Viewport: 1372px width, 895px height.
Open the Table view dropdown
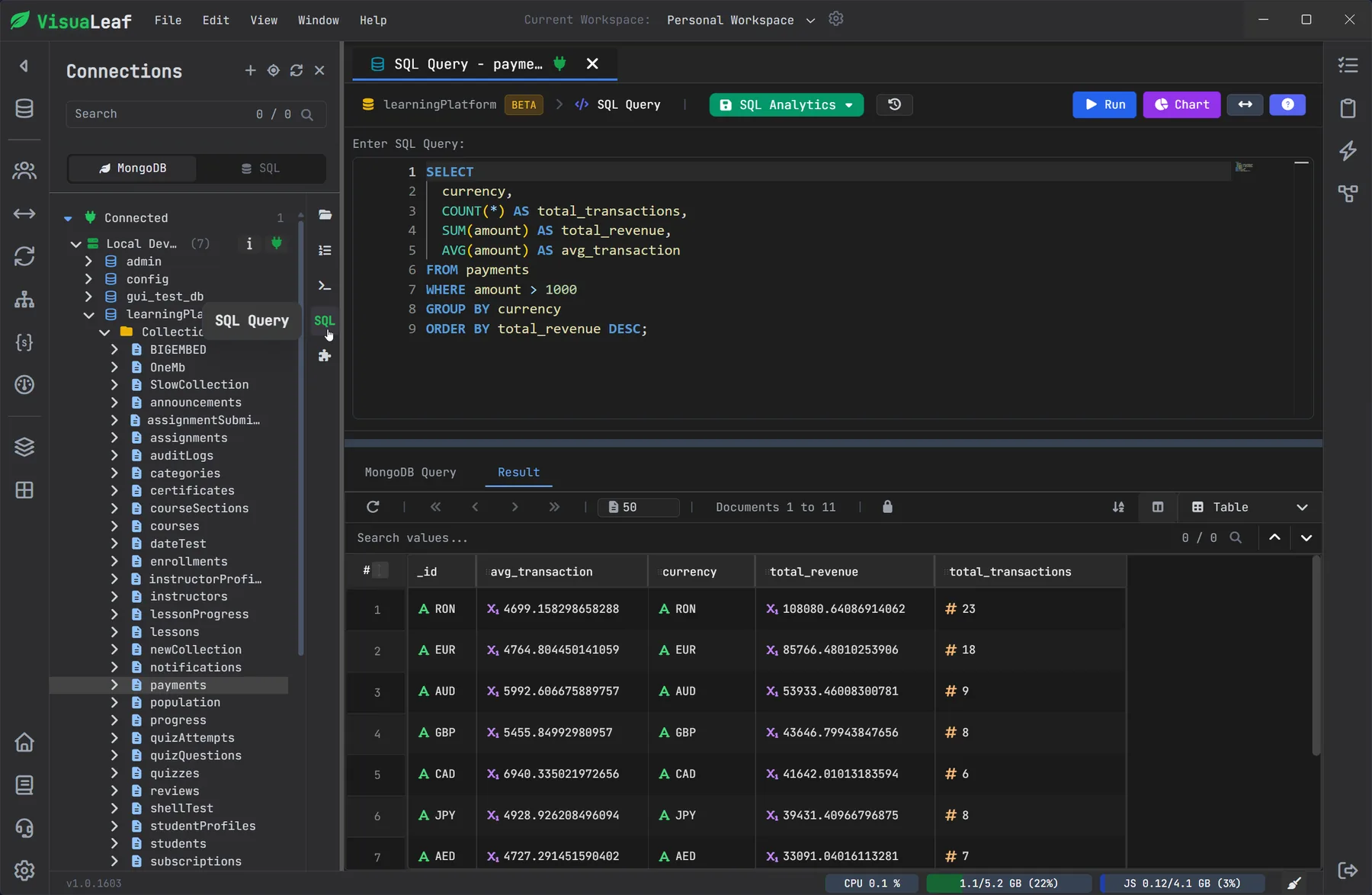pos(1250,507)
